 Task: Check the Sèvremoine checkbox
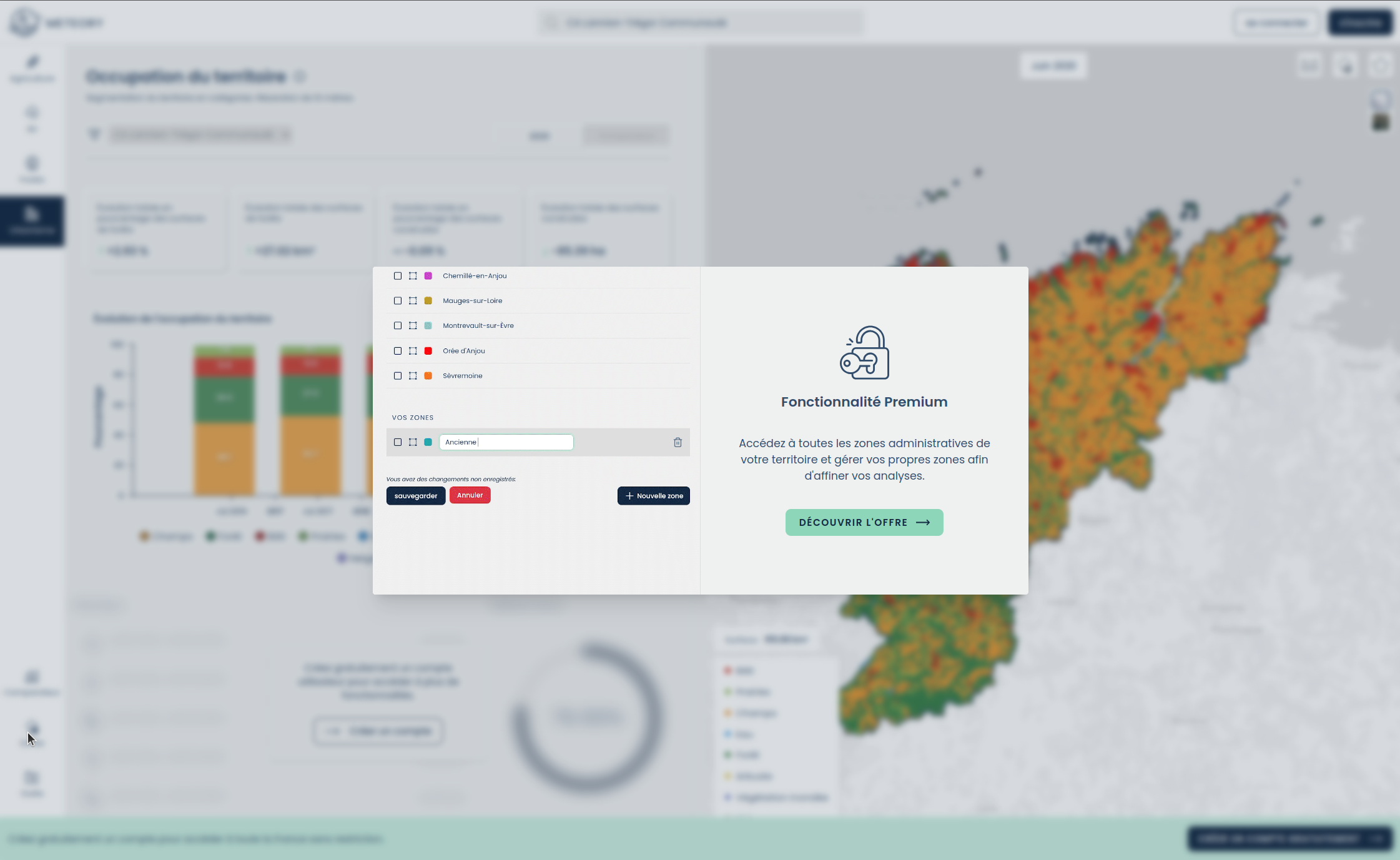[x=398, y=376]
